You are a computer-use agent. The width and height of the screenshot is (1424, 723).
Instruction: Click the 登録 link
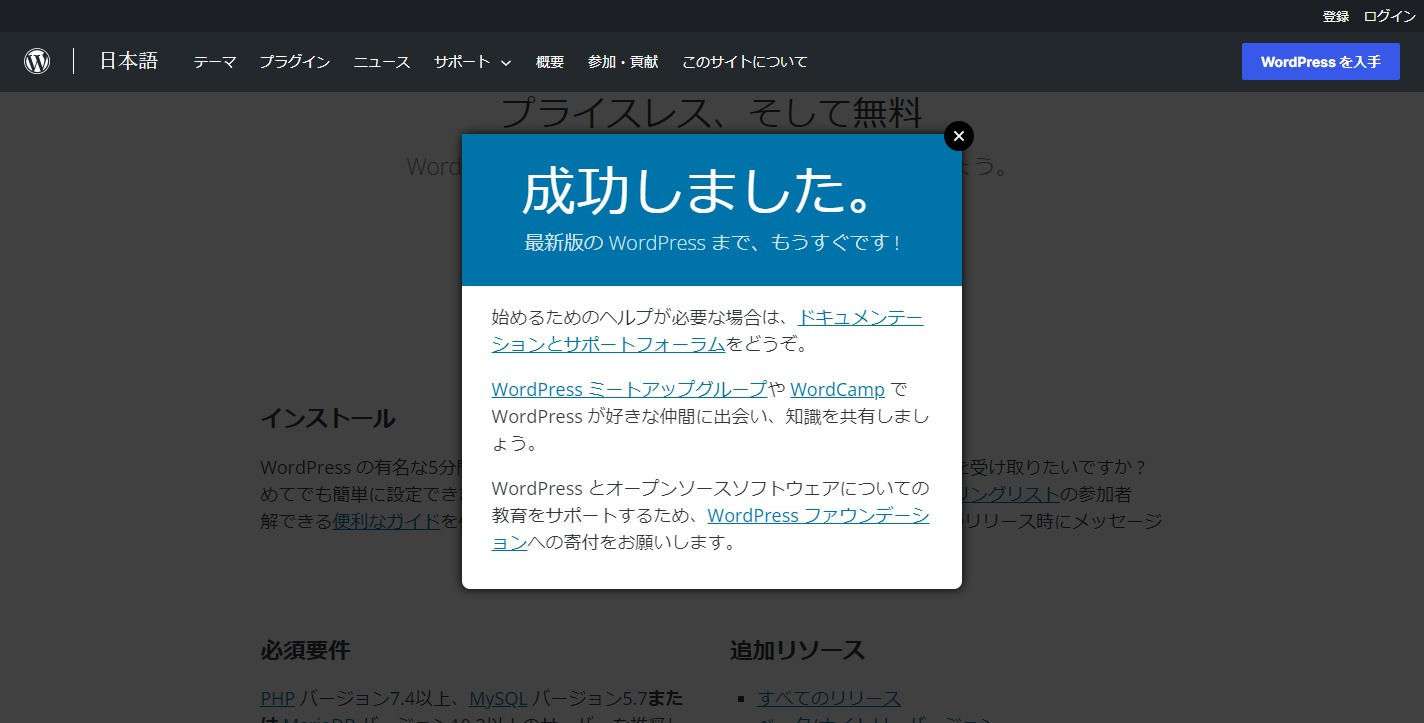pos(1336,16)
